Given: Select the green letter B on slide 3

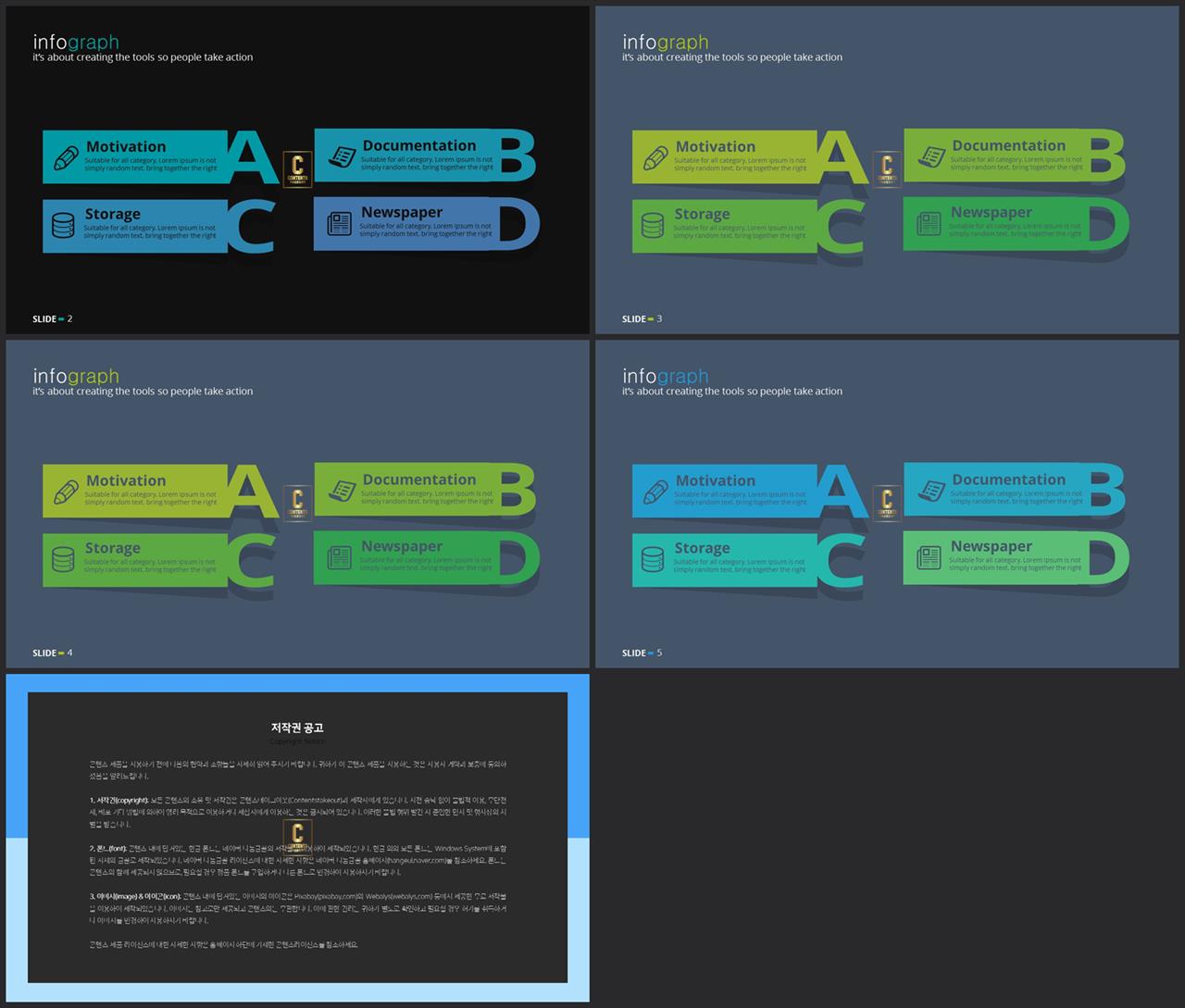Looking at the screenshot, I should click(1106, 155).
